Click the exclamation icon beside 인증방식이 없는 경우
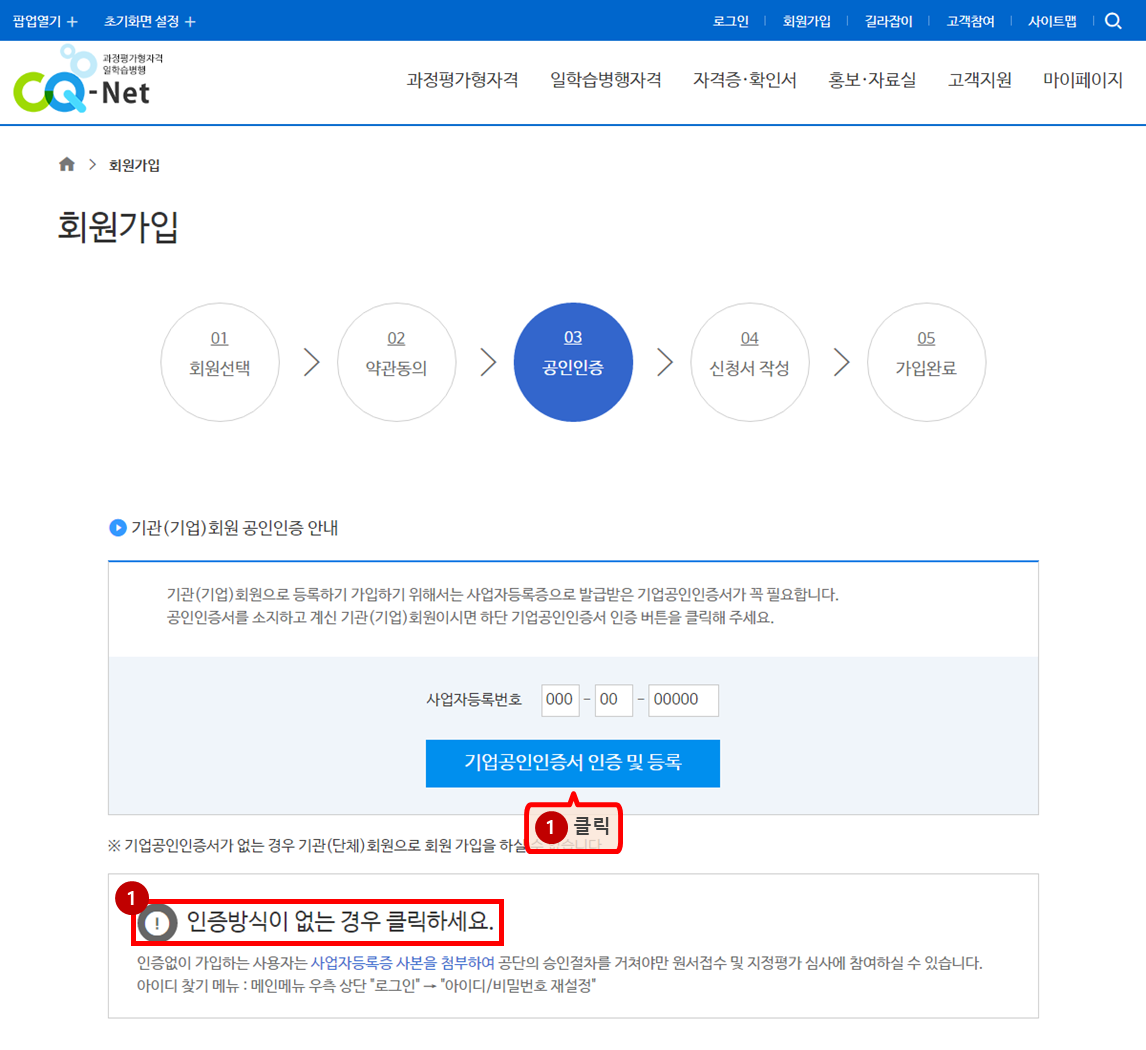Image resolution: width=1146 pixels, height=1050 pixels. point(157,923)
